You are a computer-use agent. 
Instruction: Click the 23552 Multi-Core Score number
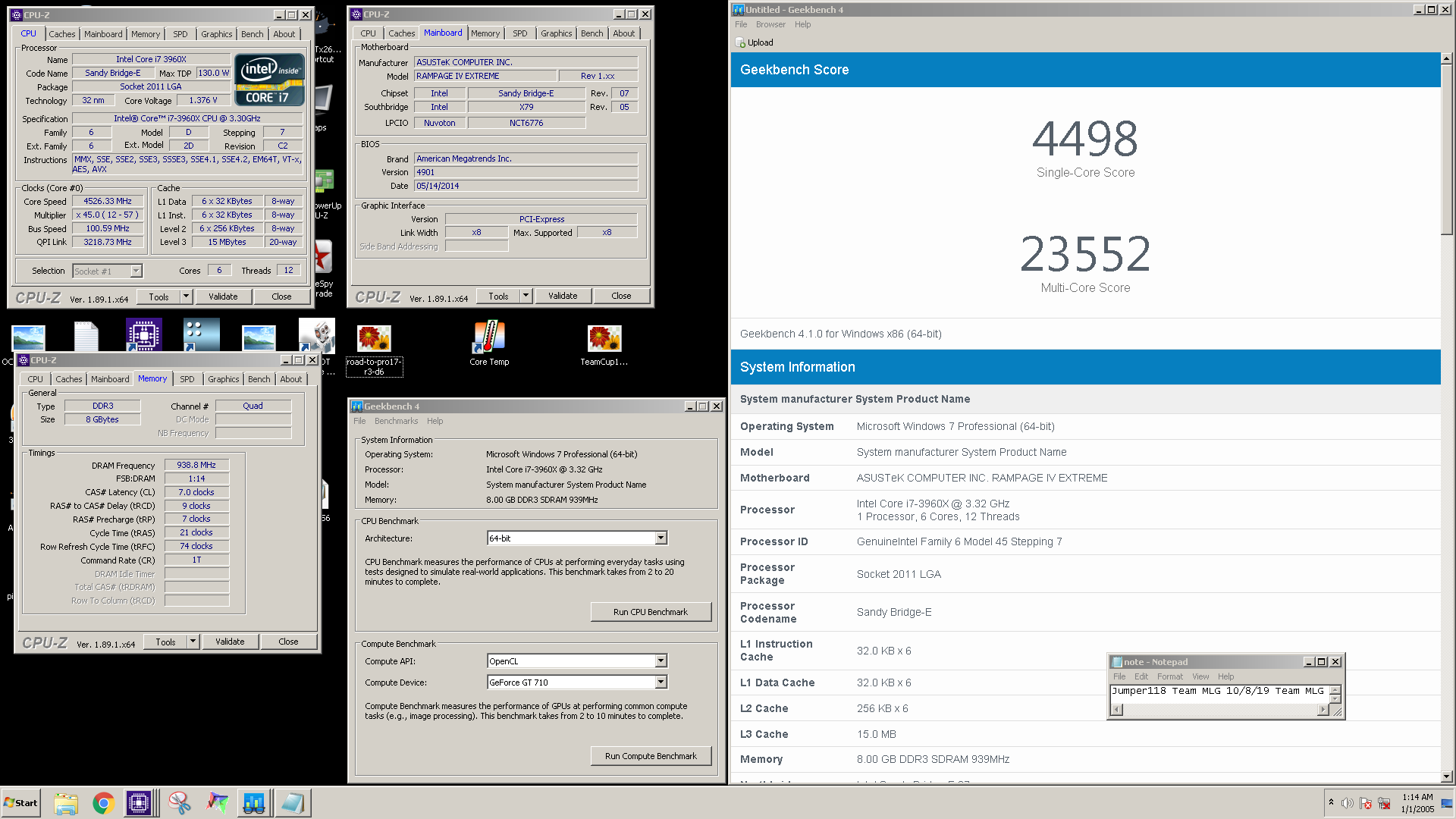1085,254
